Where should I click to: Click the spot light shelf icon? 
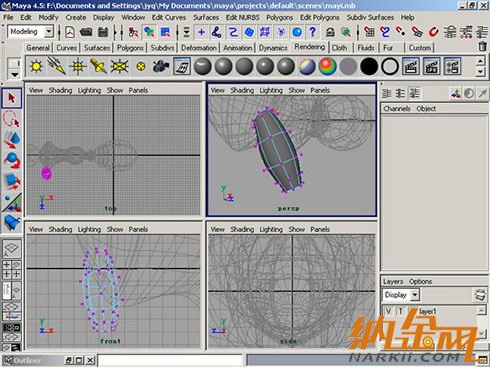tap(99, 66)
